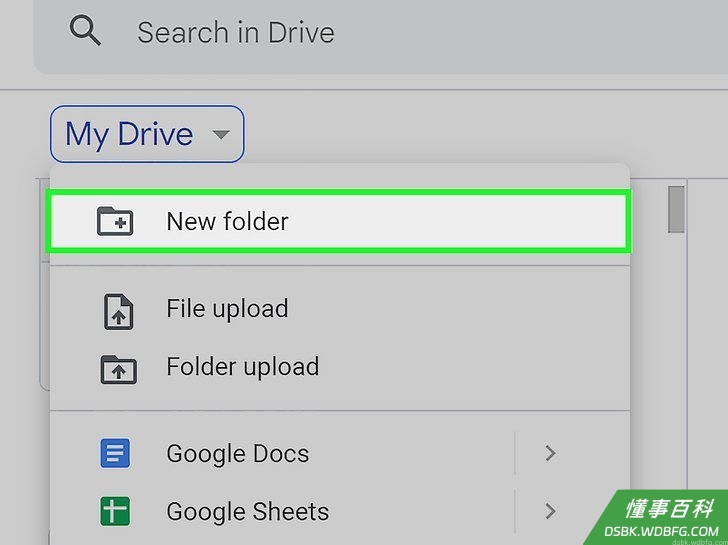Choose New folder from the menu
The width and height of the screenshot is (728, 545).
coord(338,221)
